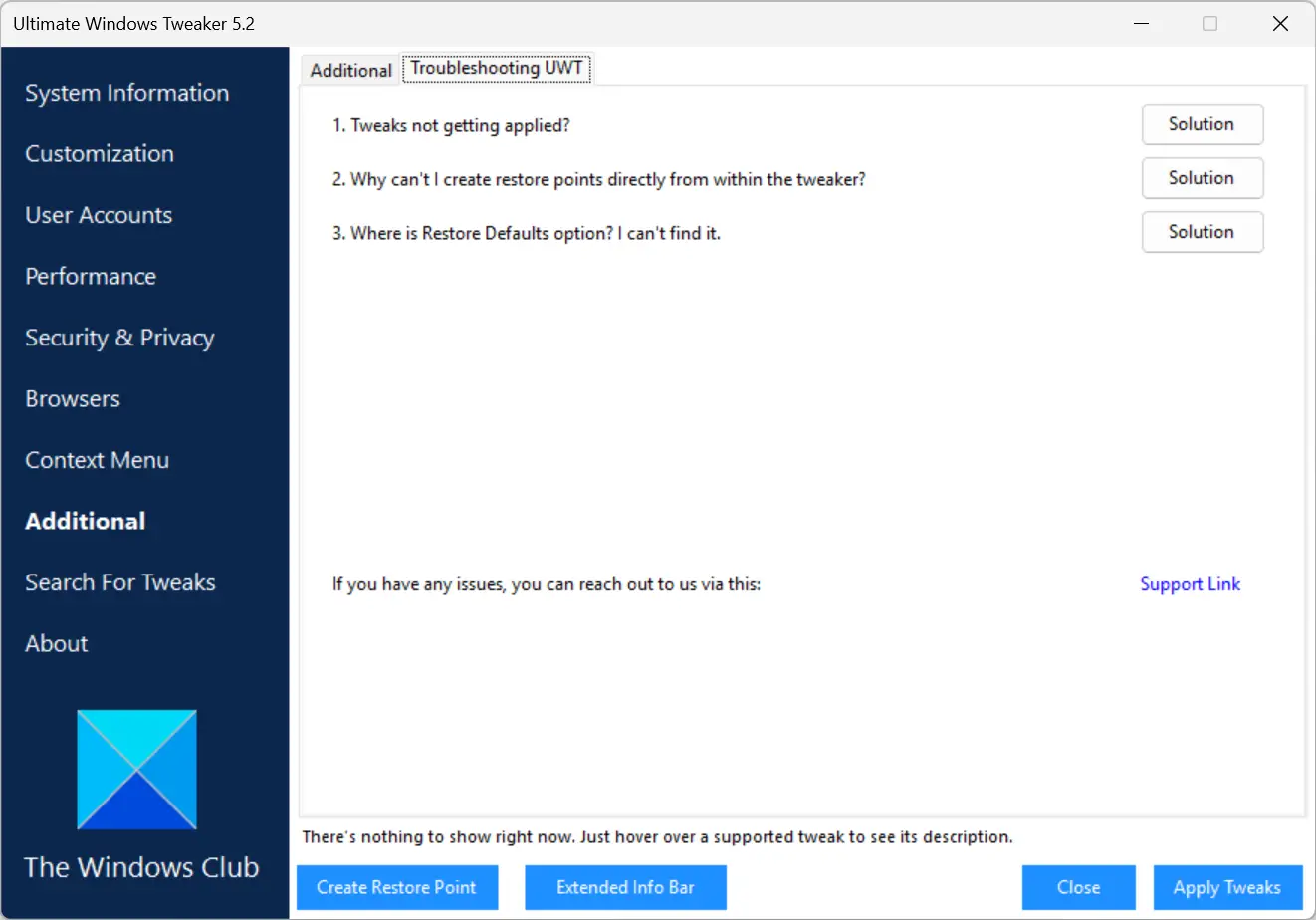
Task: Click Solution for restore points question
Action: click(x=1203, y=178)
